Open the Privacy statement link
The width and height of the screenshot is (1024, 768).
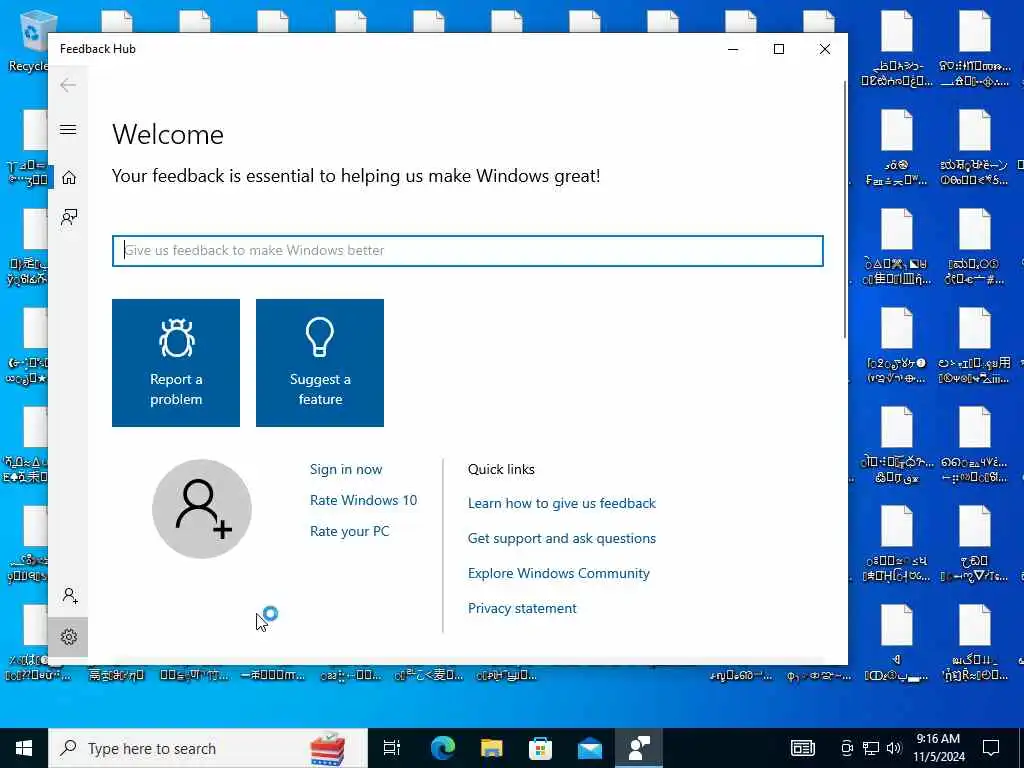pos(522,608)
